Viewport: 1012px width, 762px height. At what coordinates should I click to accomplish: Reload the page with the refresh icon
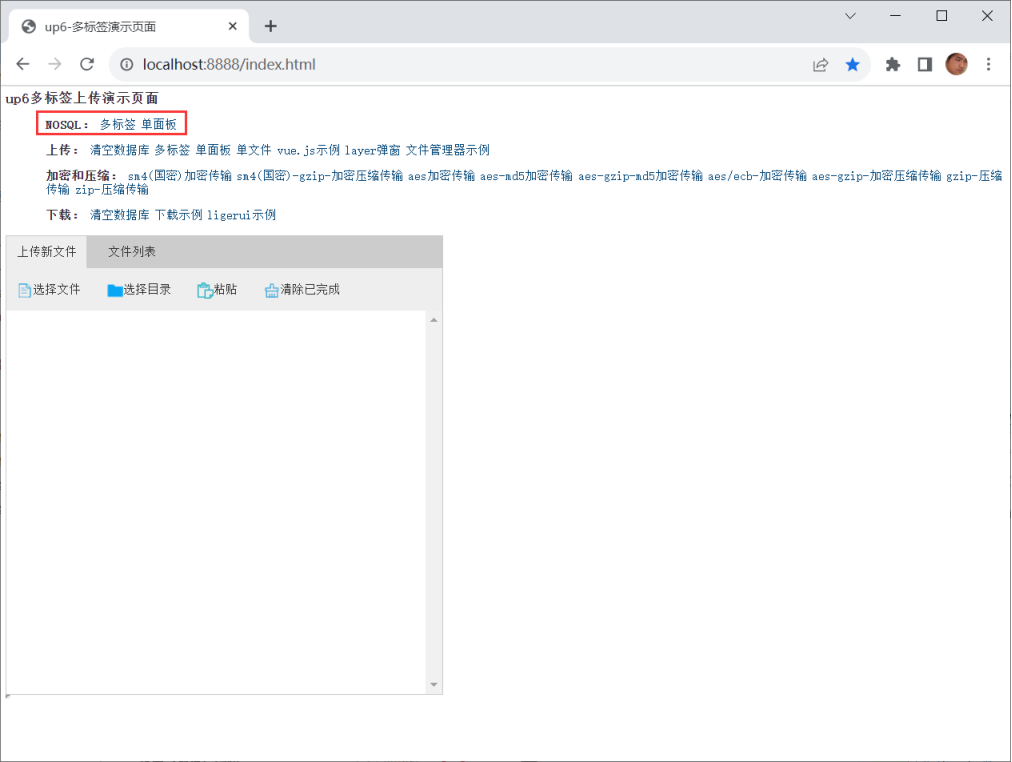[87, 64]
